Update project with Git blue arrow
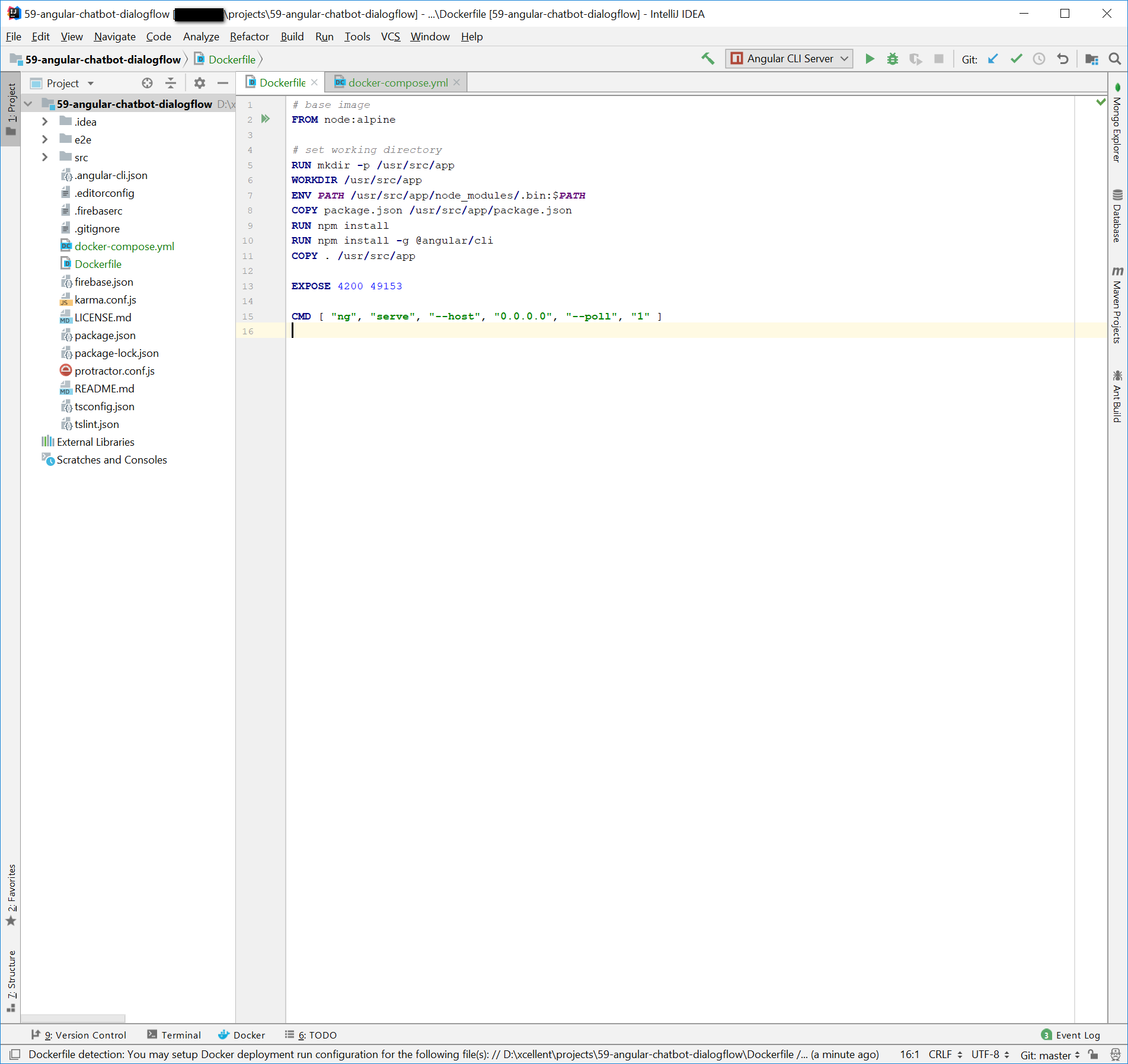Viewport: 1128px width, 1064px height. 993,59
